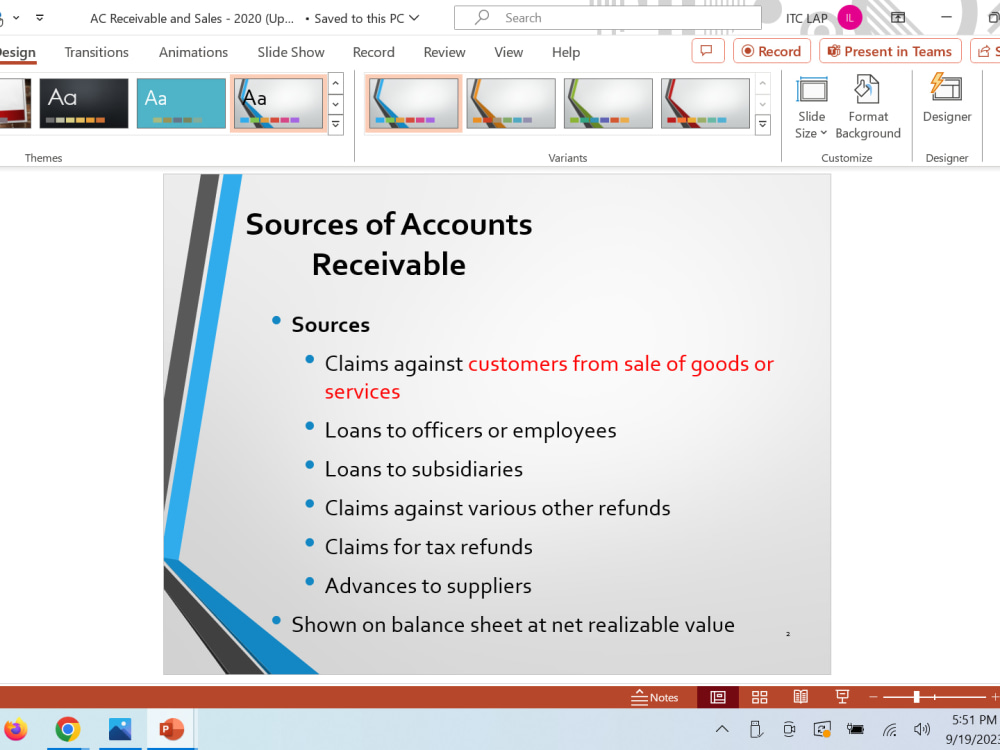The height and width of the screenshot is (750, 1000).
Task: Click the slide title Sources of Accounts Receivable
Action: (x=388, y=244)
